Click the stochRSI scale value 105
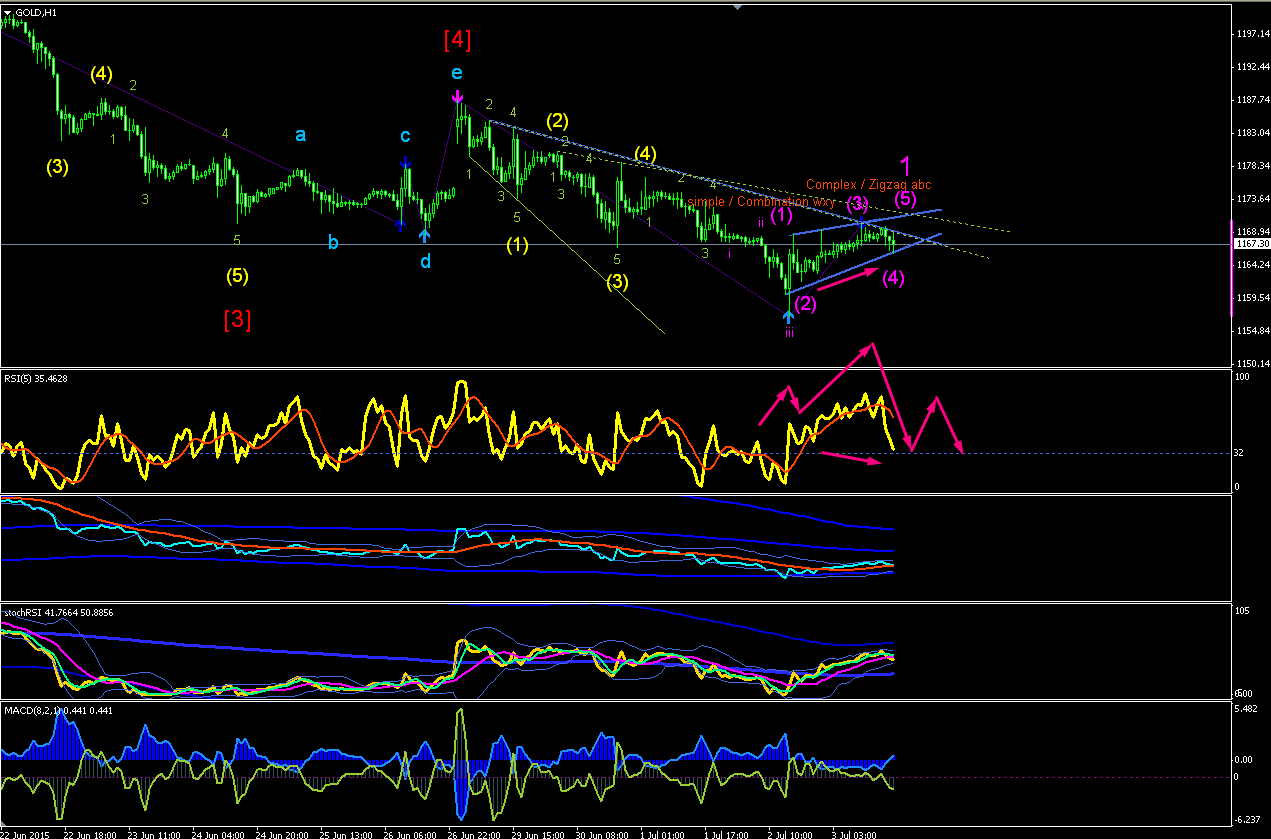Viewport: 1271px width, 839px height. coord(1244,612)
